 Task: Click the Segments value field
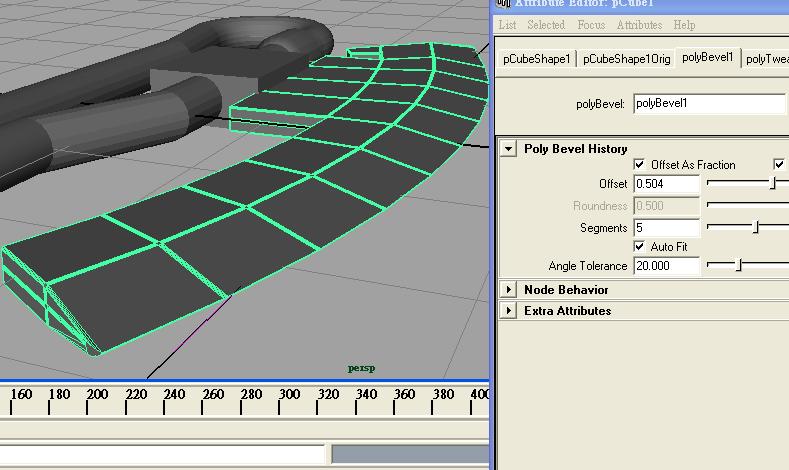(666, 228)
